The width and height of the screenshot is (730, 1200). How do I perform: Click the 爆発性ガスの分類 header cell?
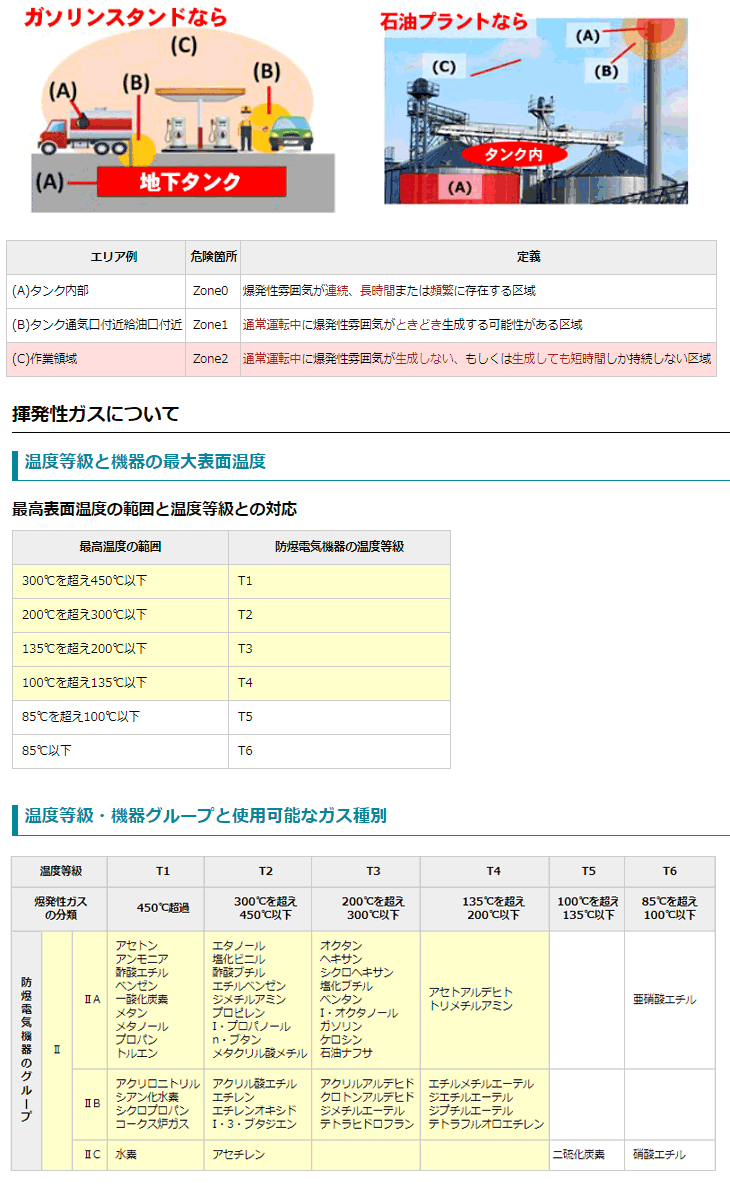click(x=60, y=909)
